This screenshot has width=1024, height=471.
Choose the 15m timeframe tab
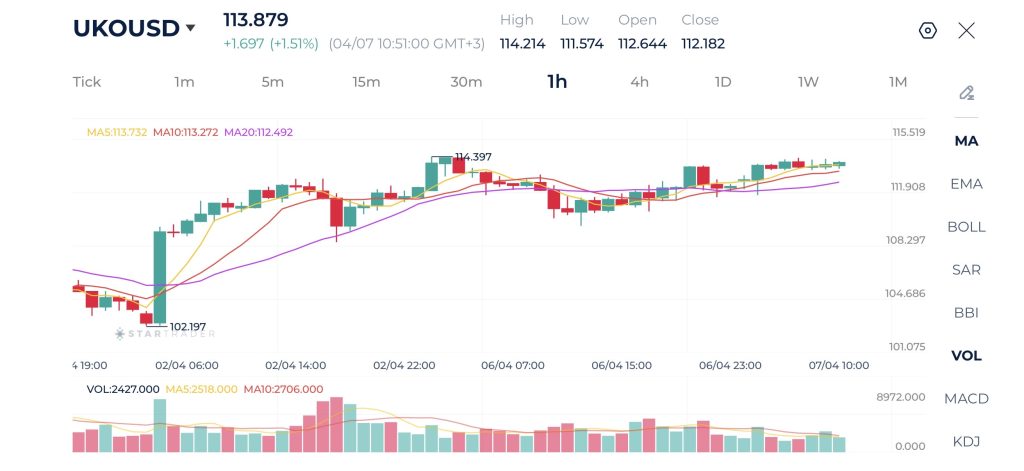click(366, 82)
